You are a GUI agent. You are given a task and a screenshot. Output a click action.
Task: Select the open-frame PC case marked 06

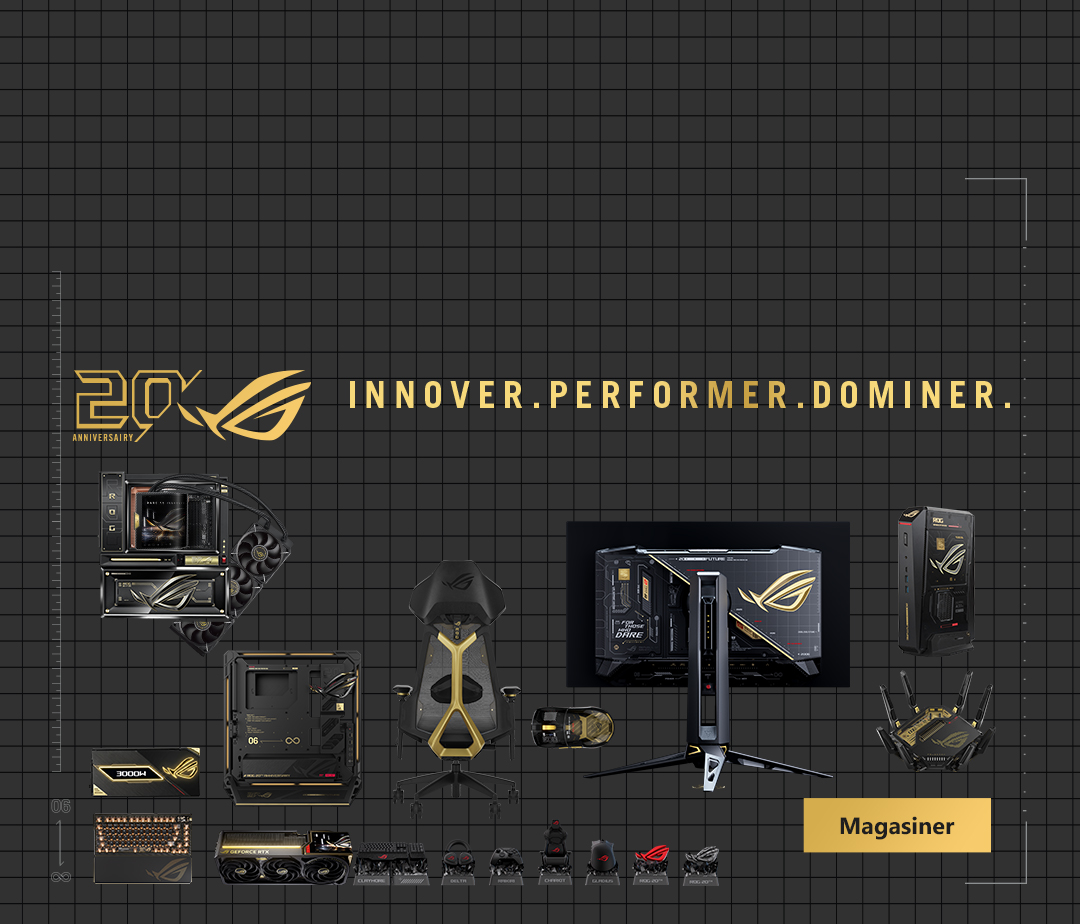point(292,727)
